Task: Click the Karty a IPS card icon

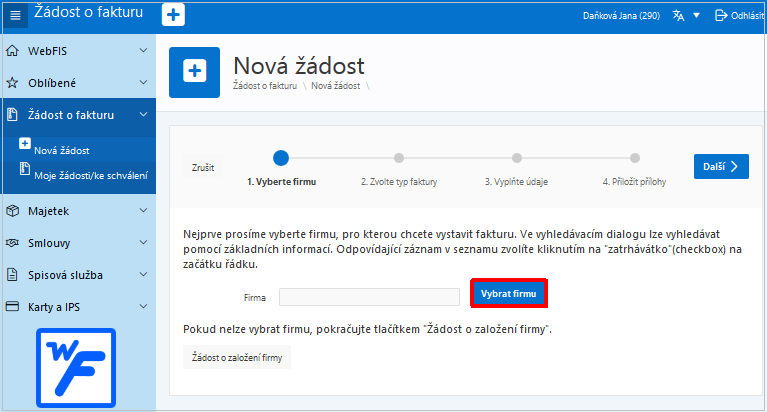Action: (13, 307)
